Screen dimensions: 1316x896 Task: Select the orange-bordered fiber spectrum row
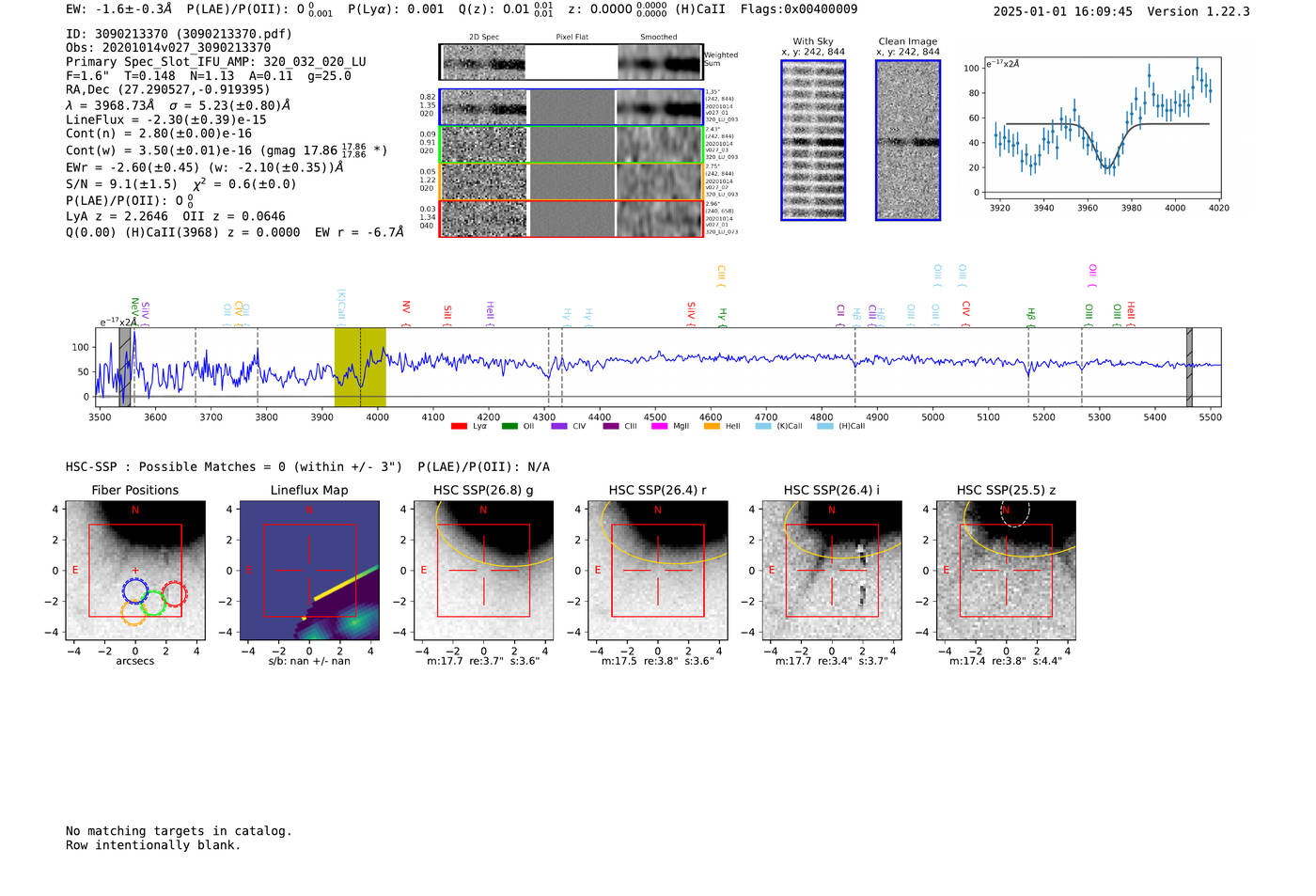click(x=571, y=181)
